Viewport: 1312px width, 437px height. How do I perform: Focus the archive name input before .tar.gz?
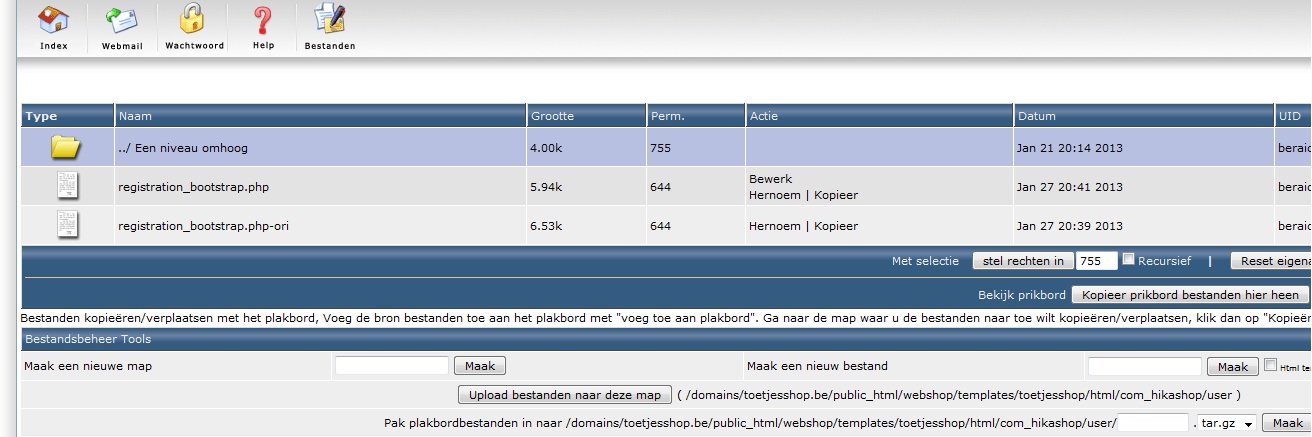point(1153,423)
